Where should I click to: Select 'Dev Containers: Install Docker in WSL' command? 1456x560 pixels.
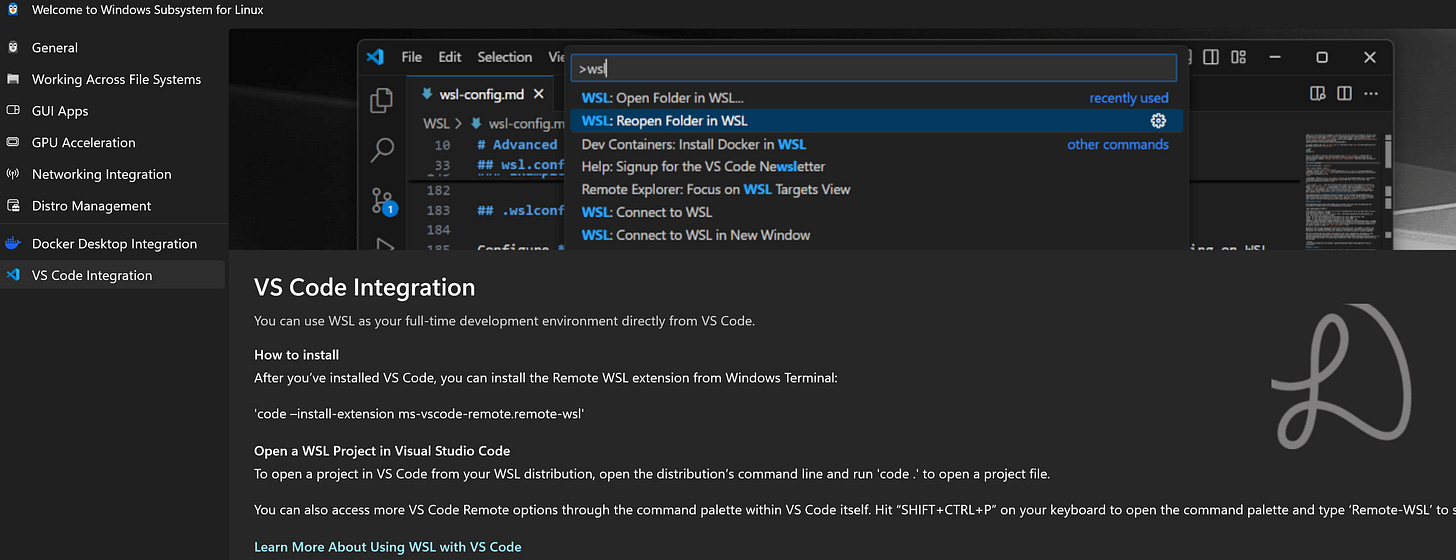coord(876,144)
